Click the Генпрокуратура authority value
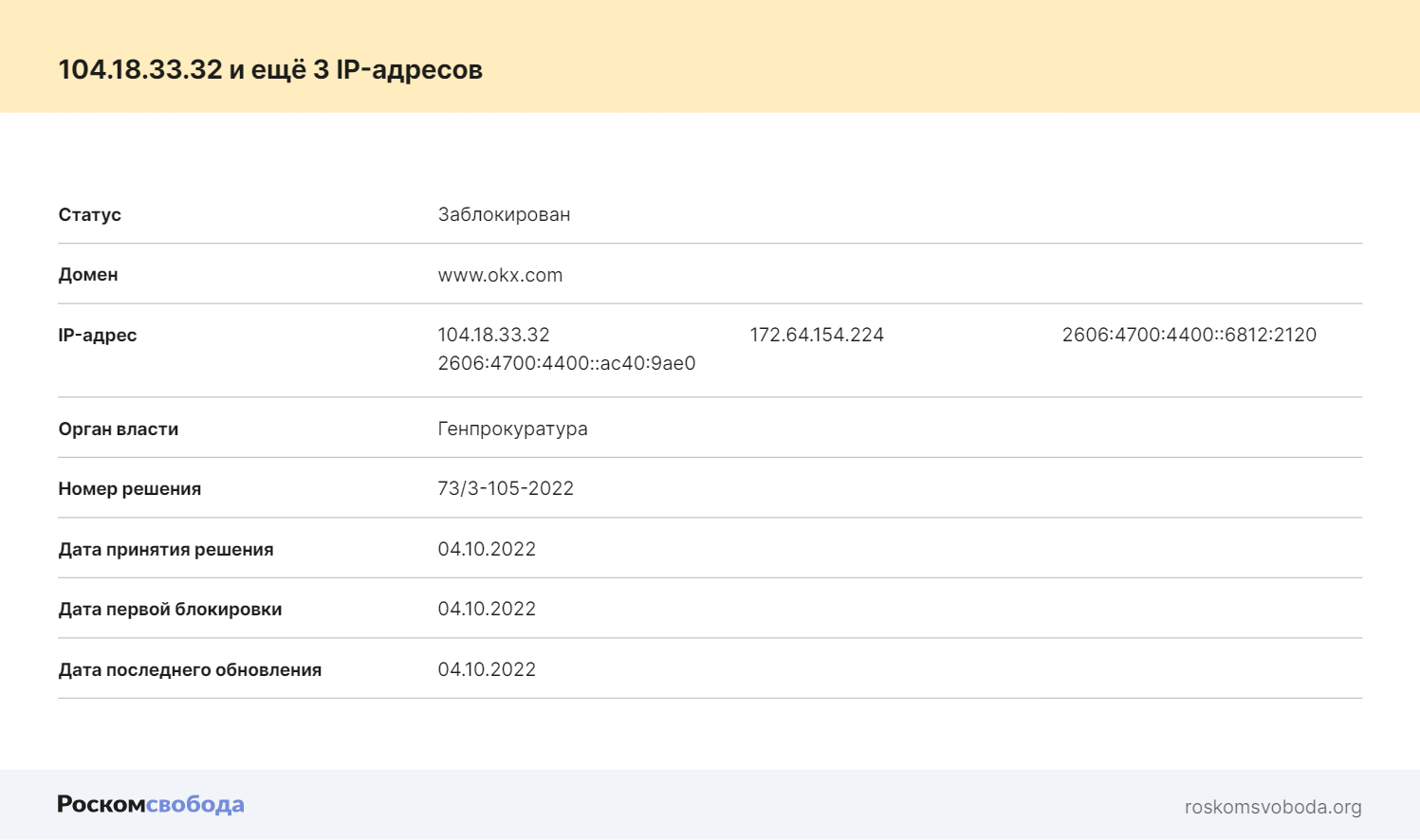Screen dimensions: 1420x840 pyautogui.click(x=512, y=429)
